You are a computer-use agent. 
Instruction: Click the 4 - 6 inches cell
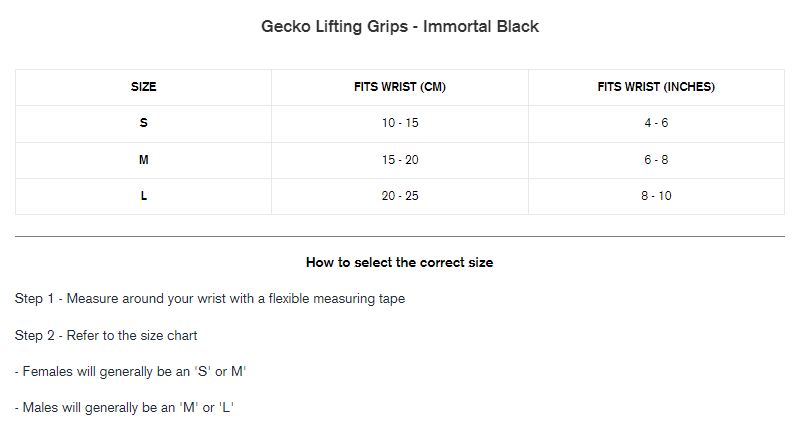click(x=656, y=123)
